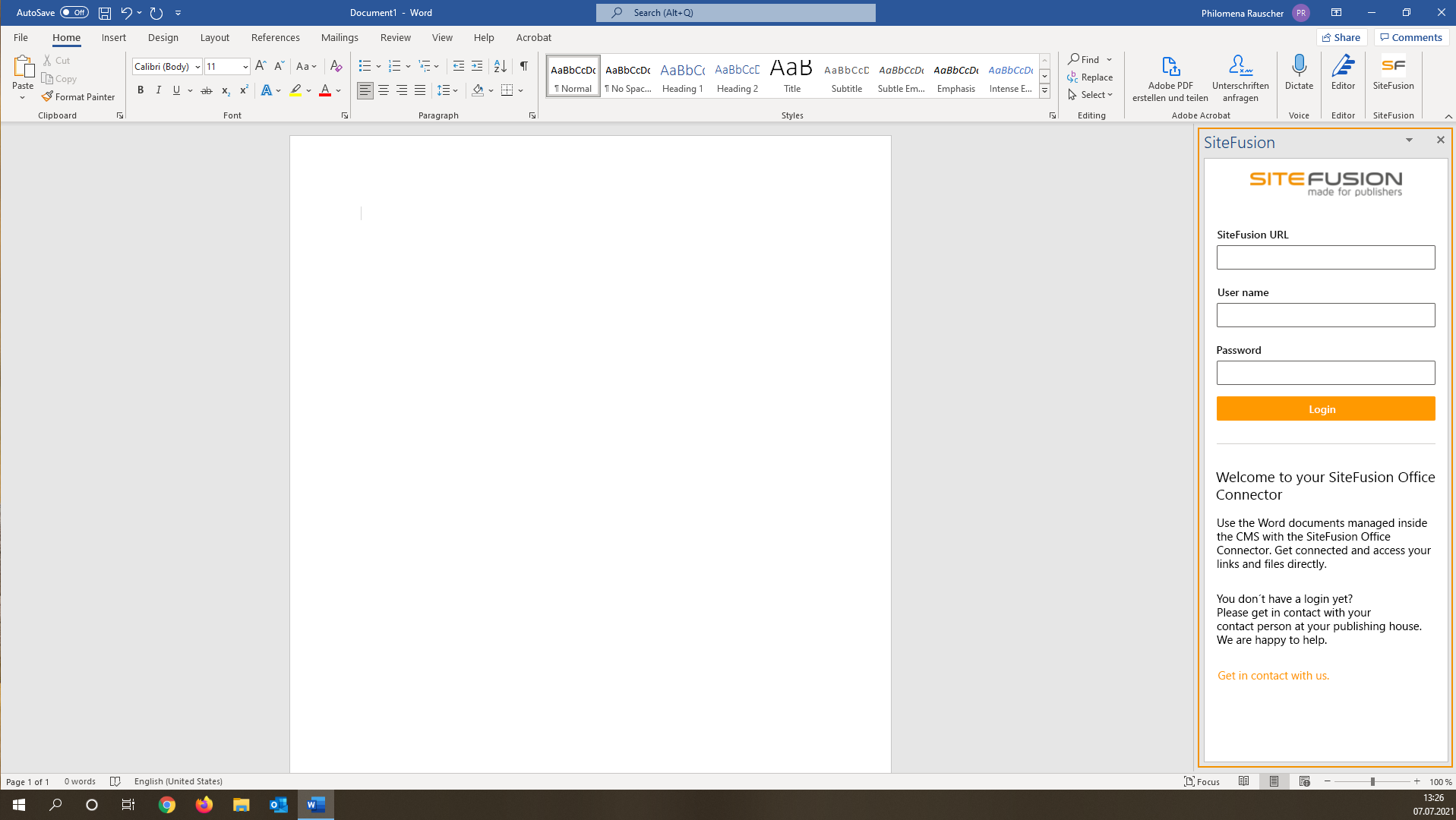Click the Paste clipboard icon
Screen dimensions: 1456x820
23,67
